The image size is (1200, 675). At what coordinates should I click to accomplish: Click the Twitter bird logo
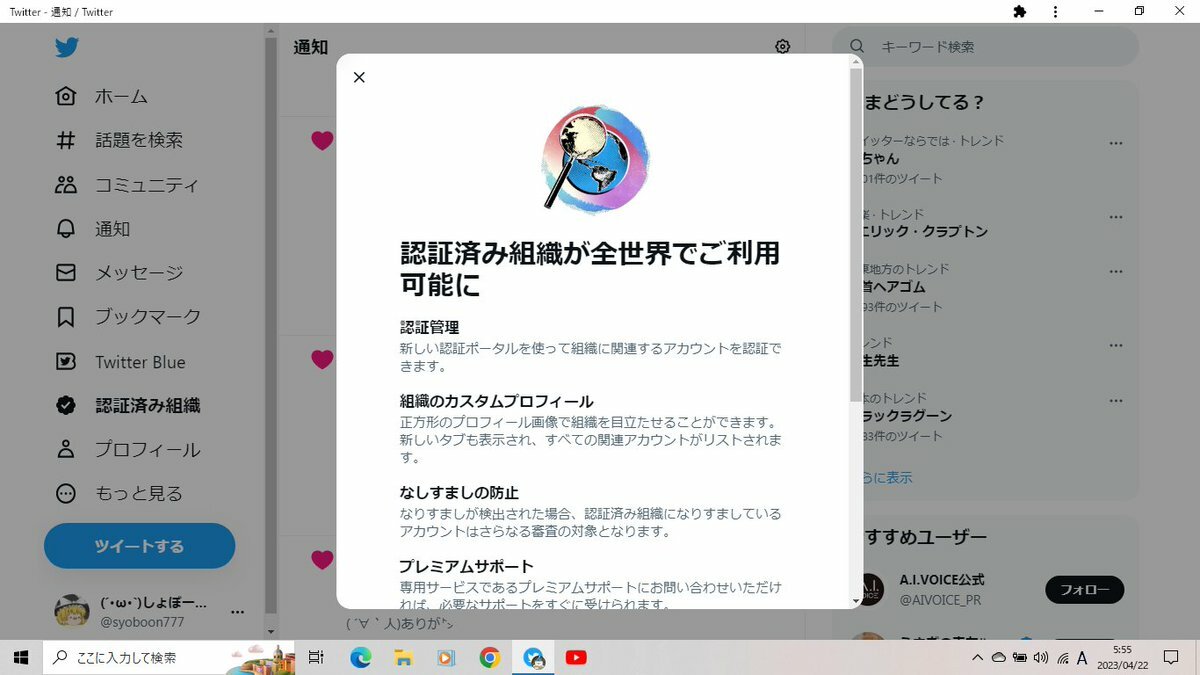tap(66, 47)
